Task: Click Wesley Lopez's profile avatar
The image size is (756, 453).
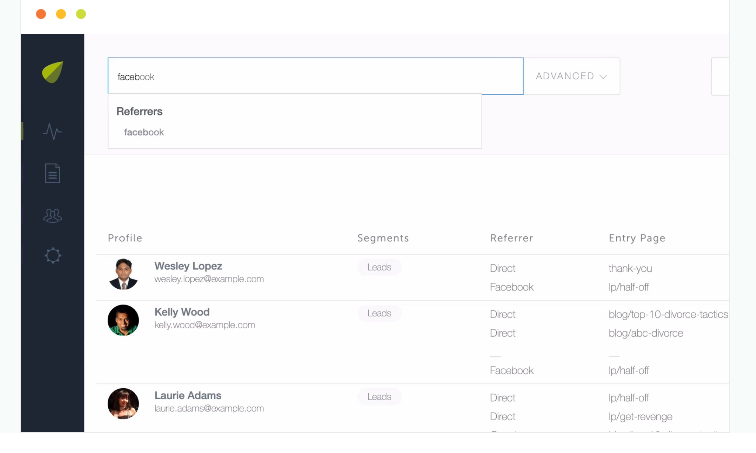Action: (123, 274)
